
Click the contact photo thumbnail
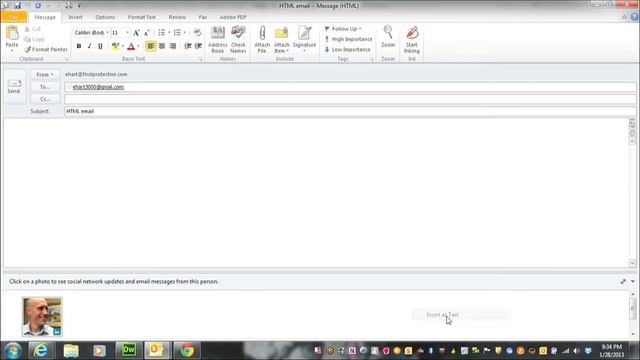[42, 317]
